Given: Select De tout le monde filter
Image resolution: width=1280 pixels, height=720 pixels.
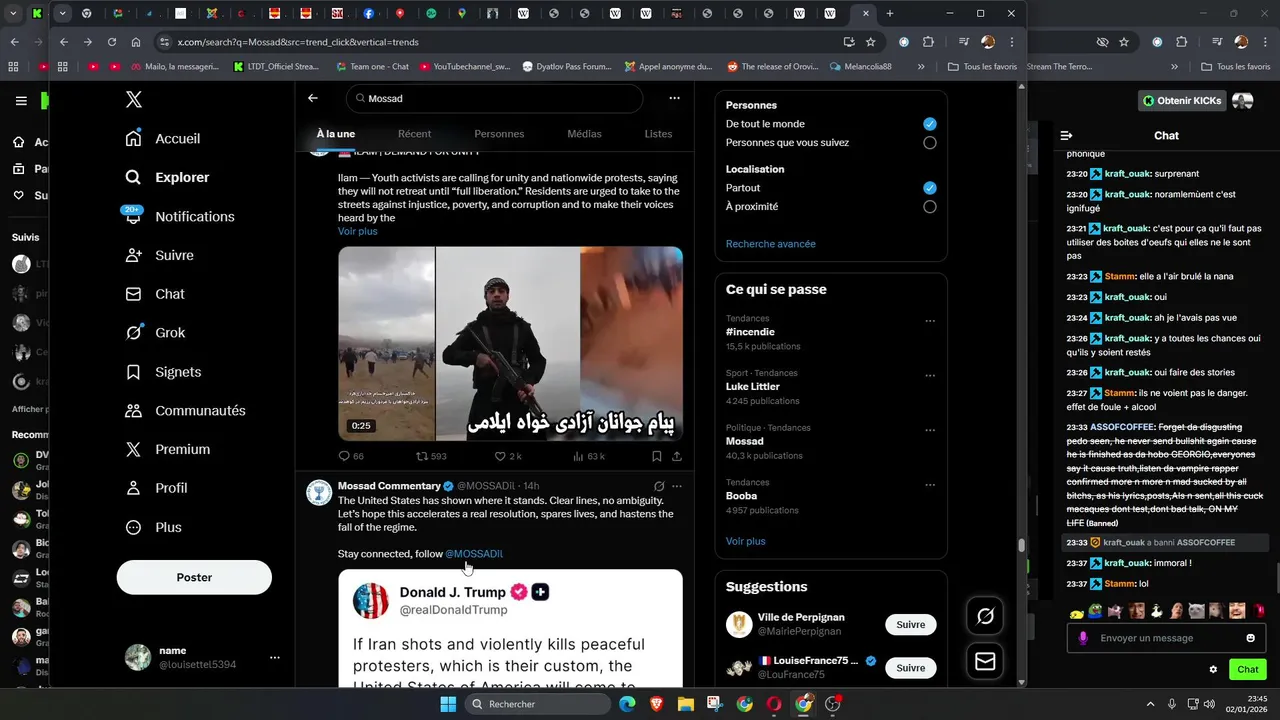Looking at the screenshot, I should pos(930,124).
